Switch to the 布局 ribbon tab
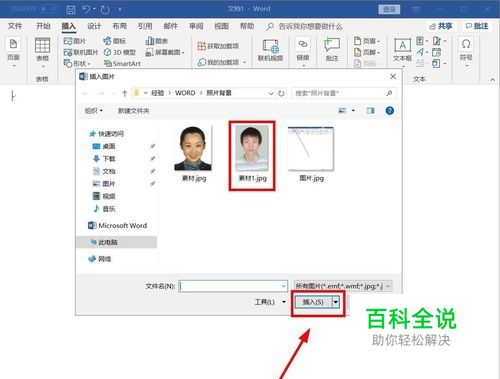 pyautogui.click(x=119, y=26)
